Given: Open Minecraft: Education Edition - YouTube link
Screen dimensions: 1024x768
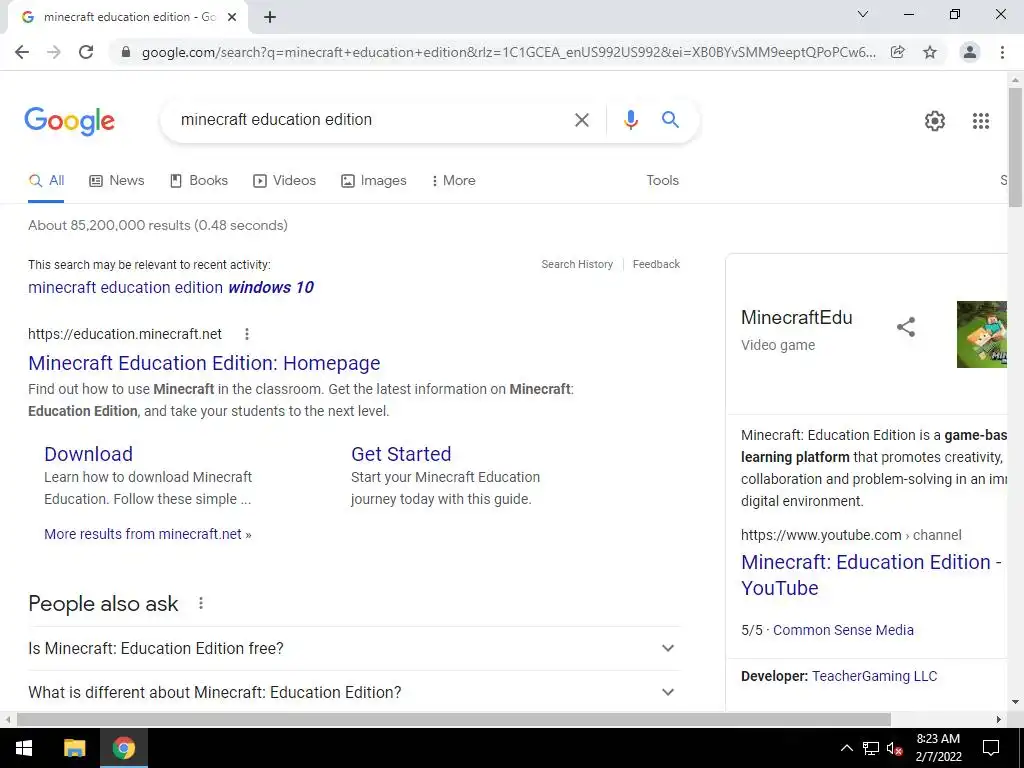Looking at the screenshot, I should 871,575.
